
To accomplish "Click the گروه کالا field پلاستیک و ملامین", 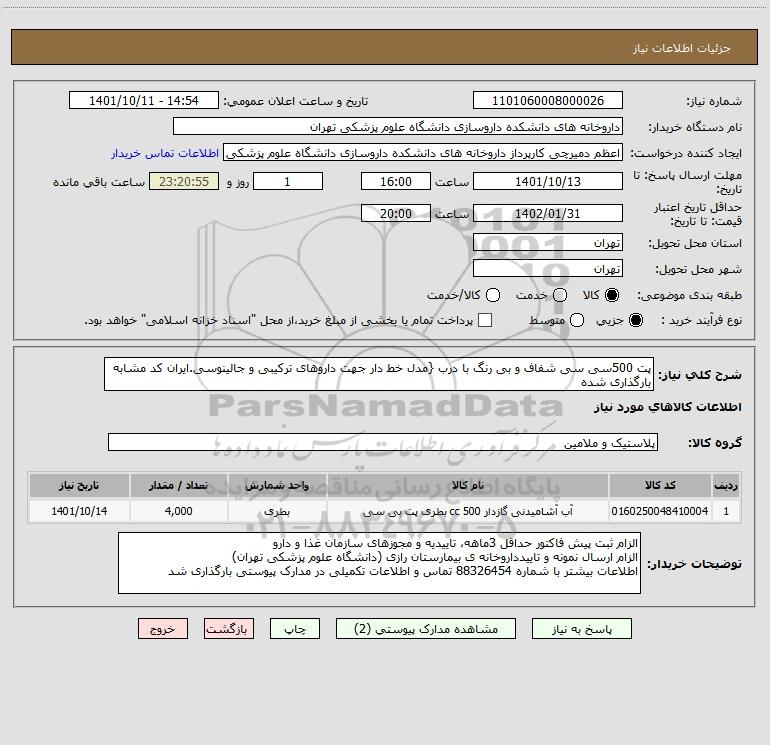I will coord(383,442).
